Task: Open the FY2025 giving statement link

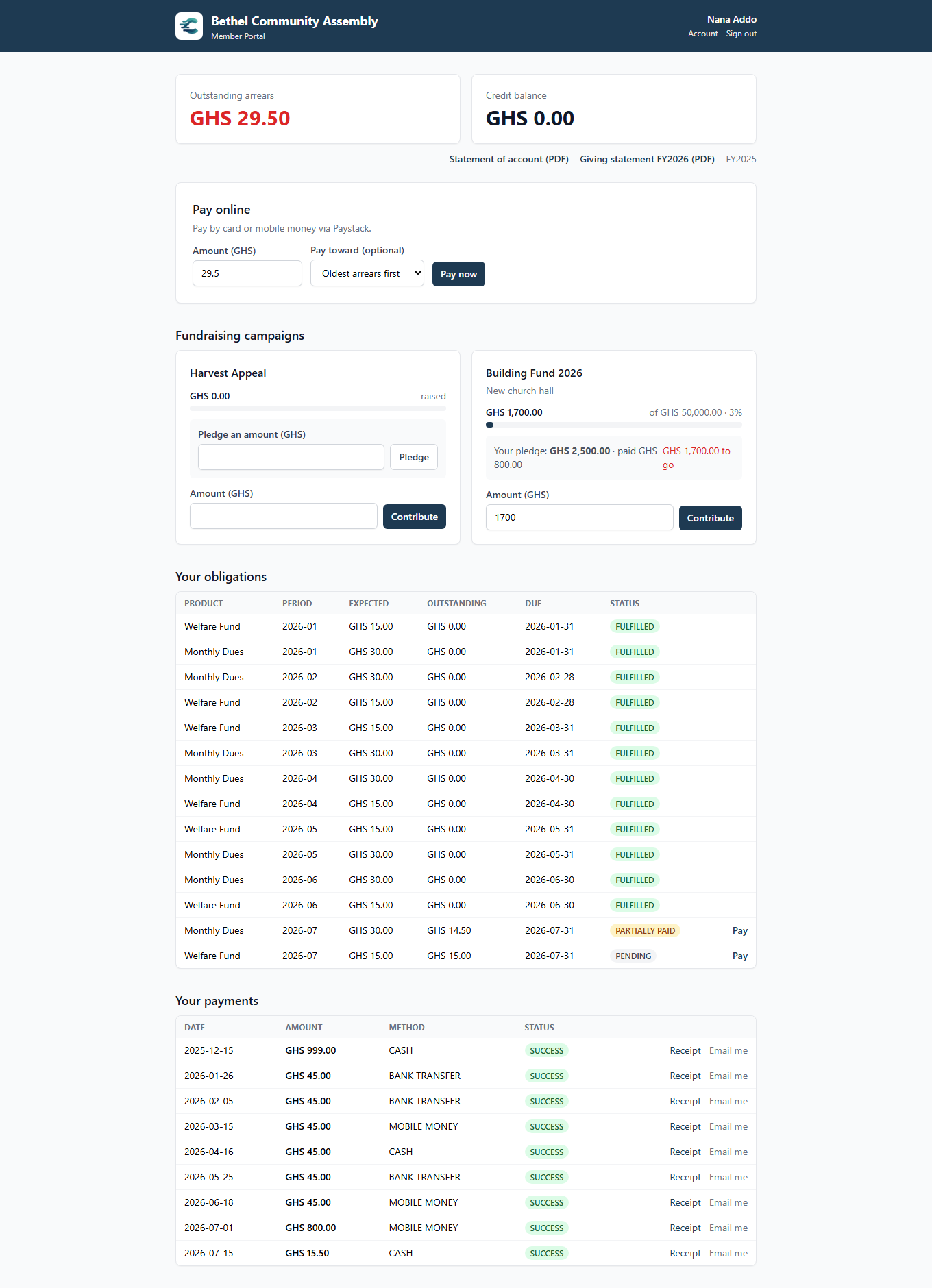Action: pos(741,159)
